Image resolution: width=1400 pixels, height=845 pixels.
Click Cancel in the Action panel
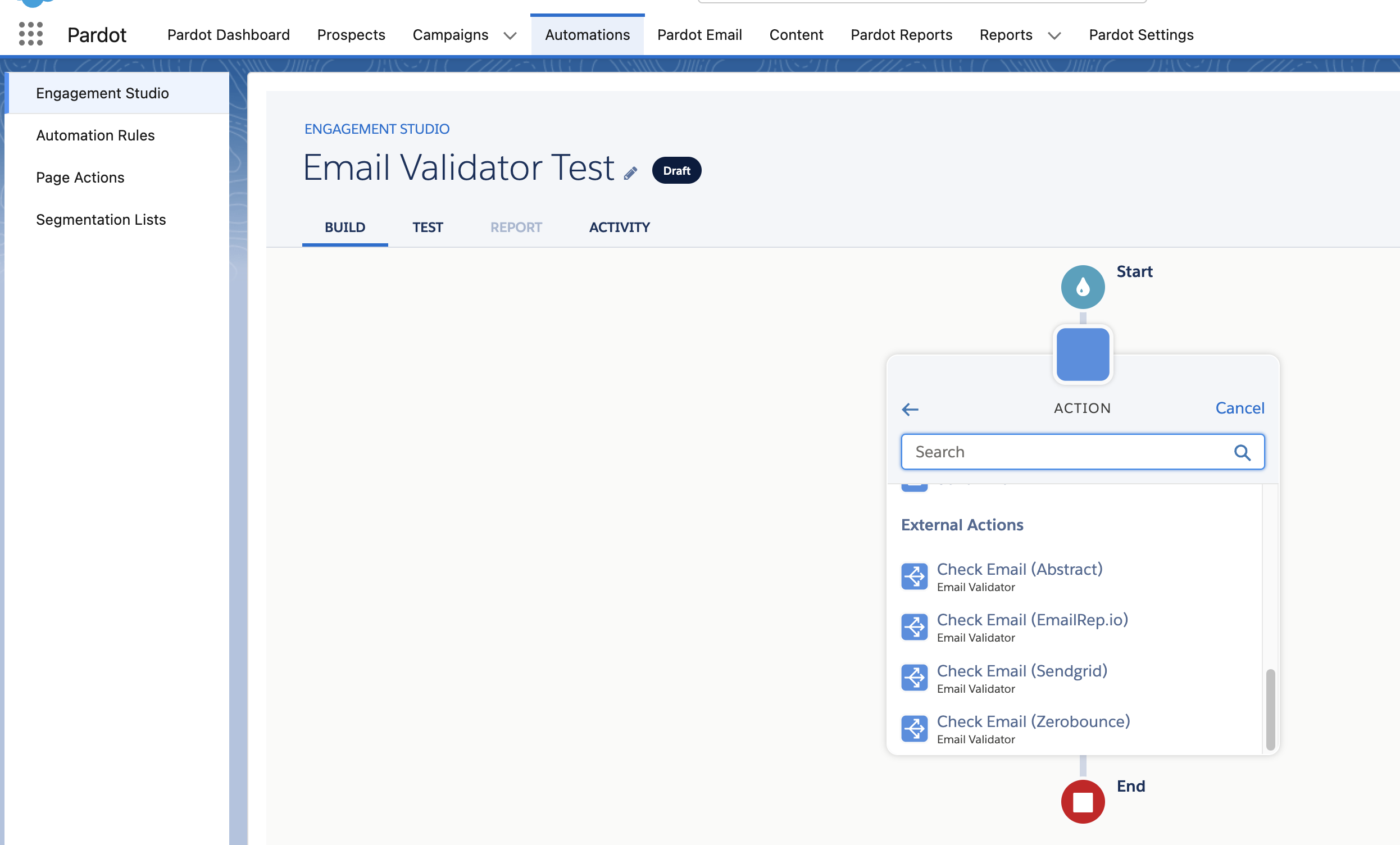1239,408
